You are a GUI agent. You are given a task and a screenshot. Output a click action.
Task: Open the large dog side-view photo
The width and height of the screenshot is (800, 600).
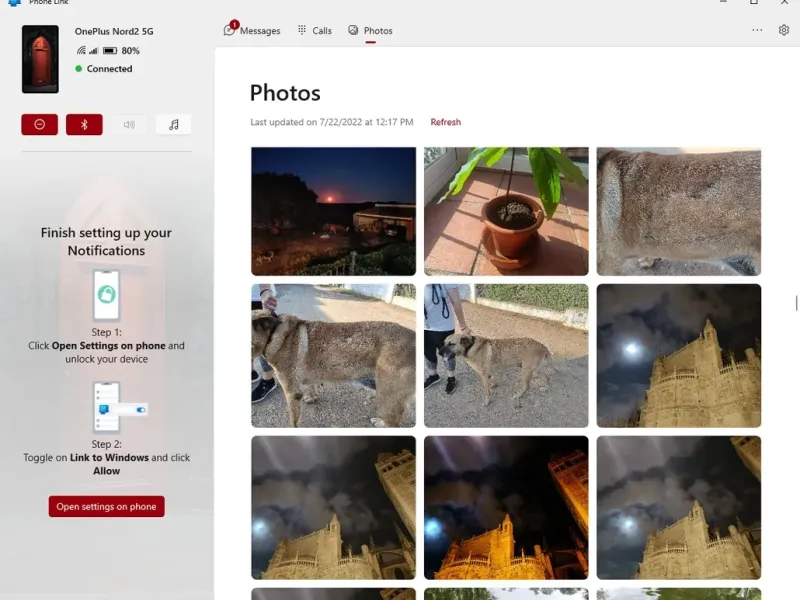coord(333,356)
